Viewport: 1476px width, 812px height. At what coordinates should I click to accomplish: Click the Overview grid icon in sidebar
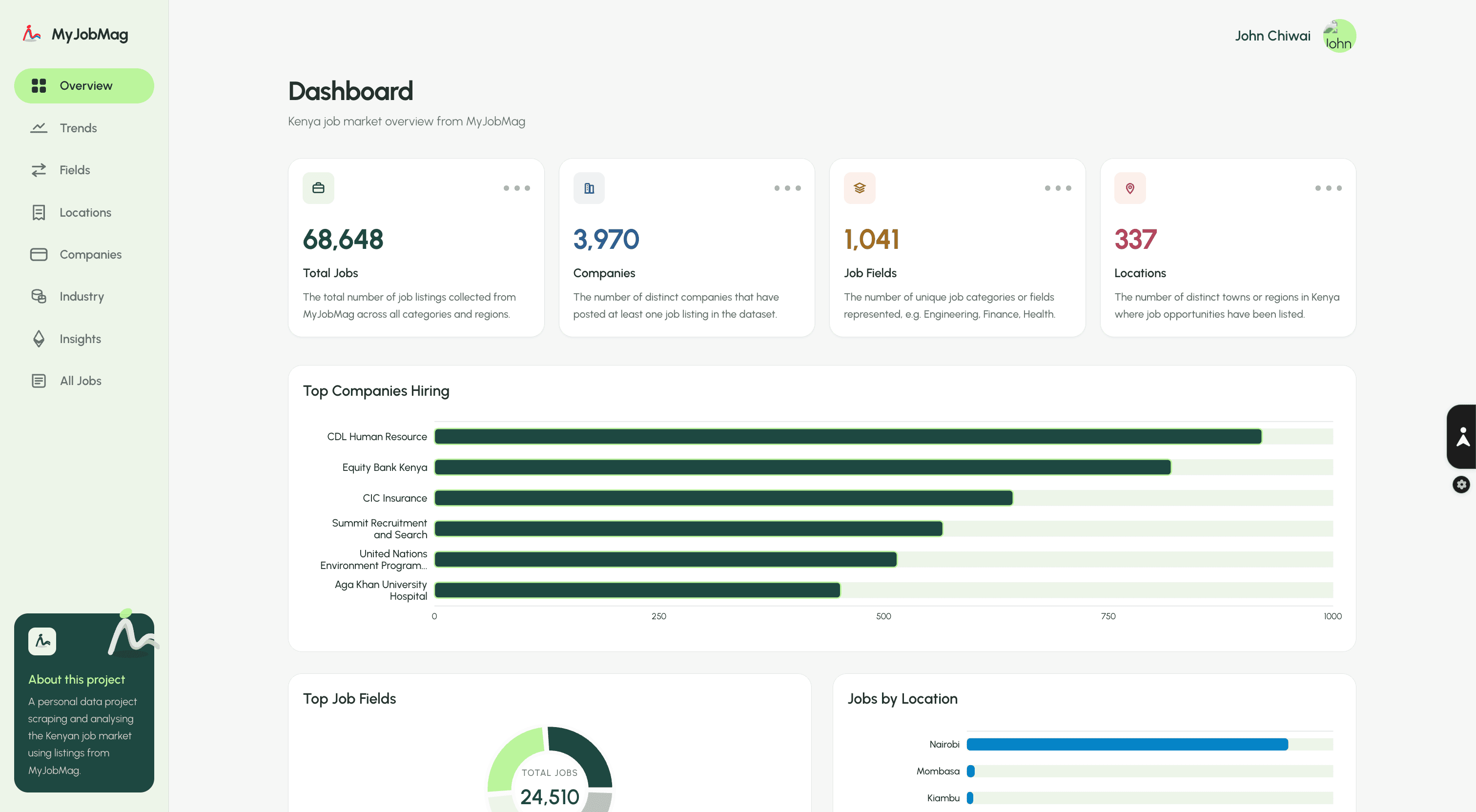click(x=39, y=86)
